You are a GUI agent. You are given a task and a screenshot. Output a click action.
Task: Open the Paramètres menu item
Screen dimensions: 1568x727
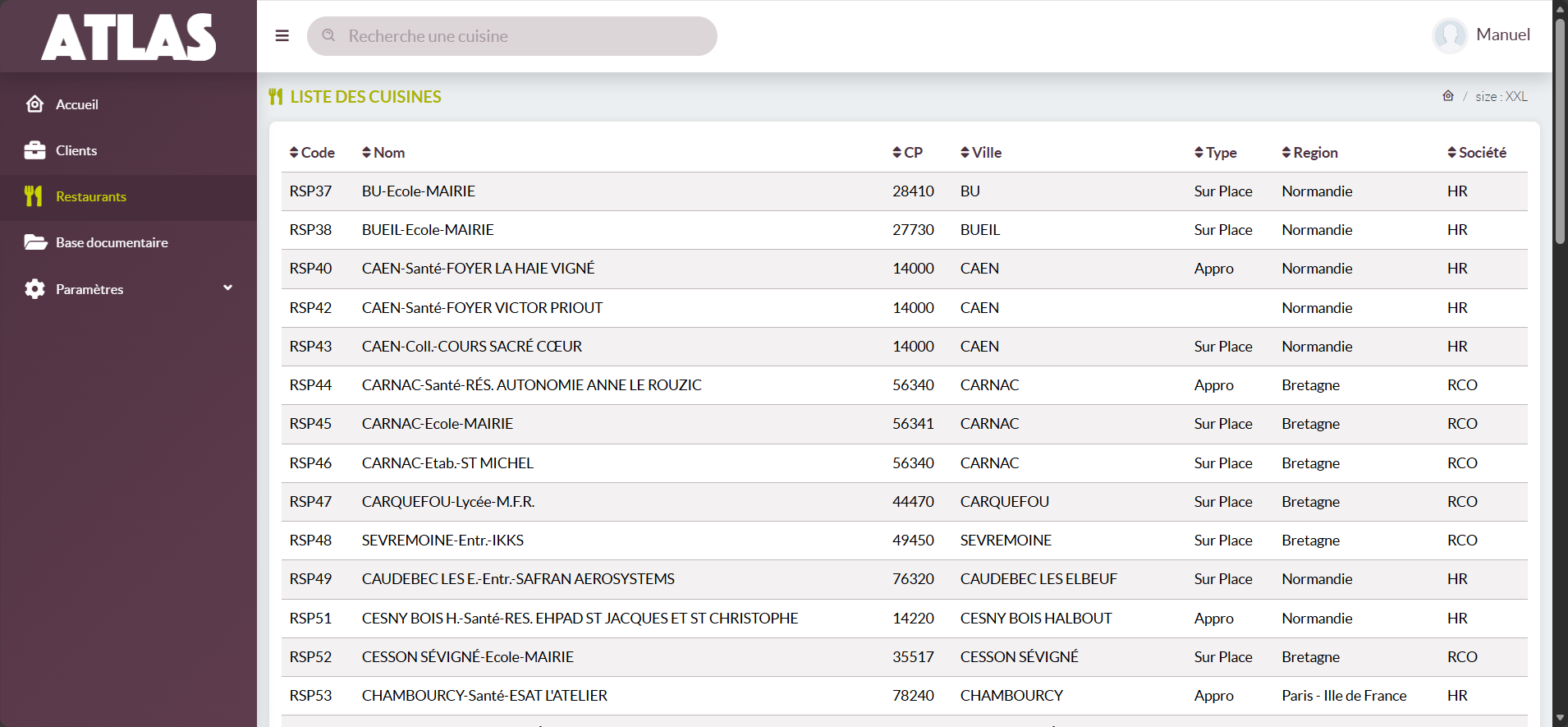click(128, 289)
